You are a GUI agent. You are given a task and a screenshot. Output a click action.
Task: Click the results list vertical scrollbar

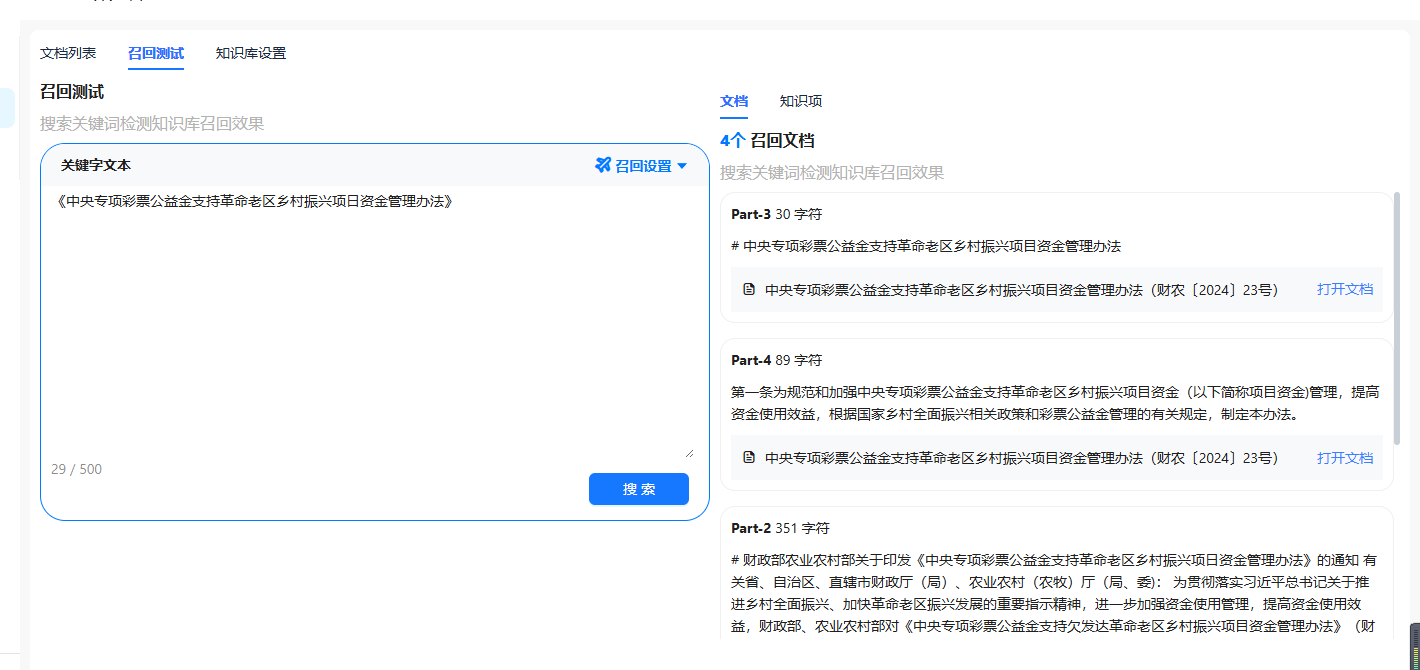pyautogui.click(x=1396, y=320)
